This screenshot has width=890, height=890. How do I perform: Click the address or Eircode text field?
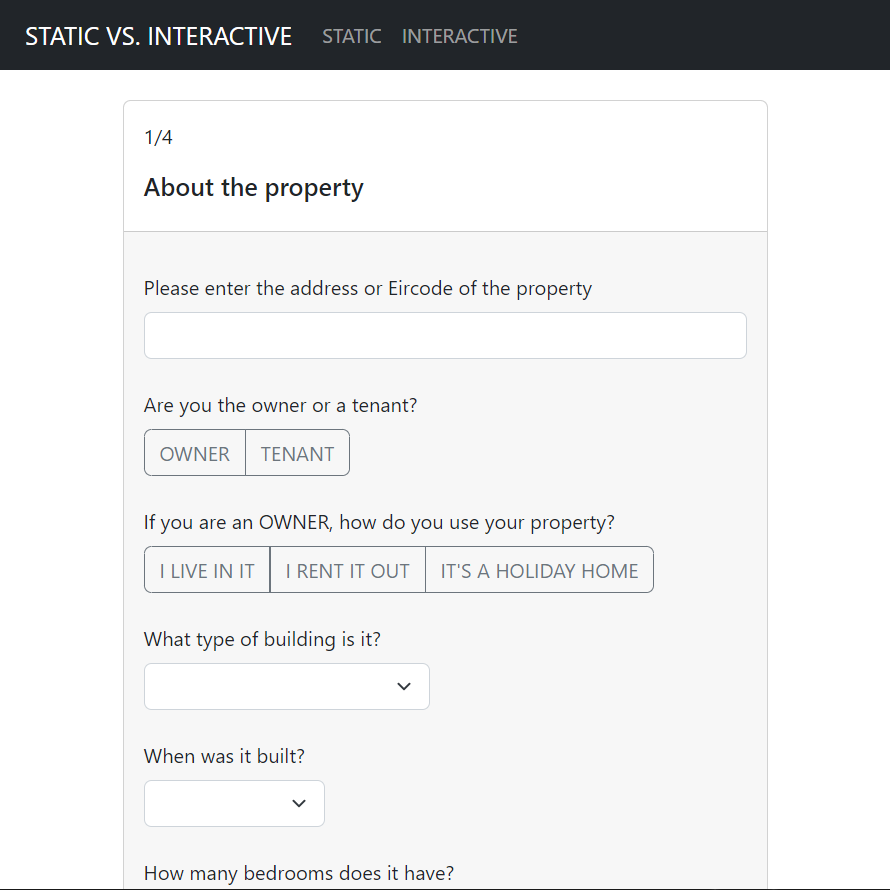click(x=445, y=336)
